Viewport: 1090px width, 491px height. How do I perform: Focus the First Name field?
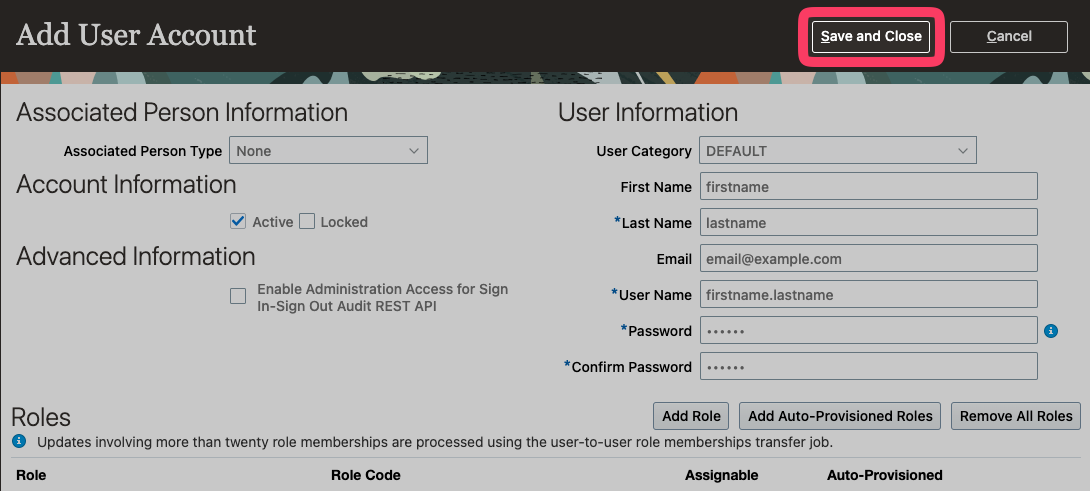tap(868, 187)
